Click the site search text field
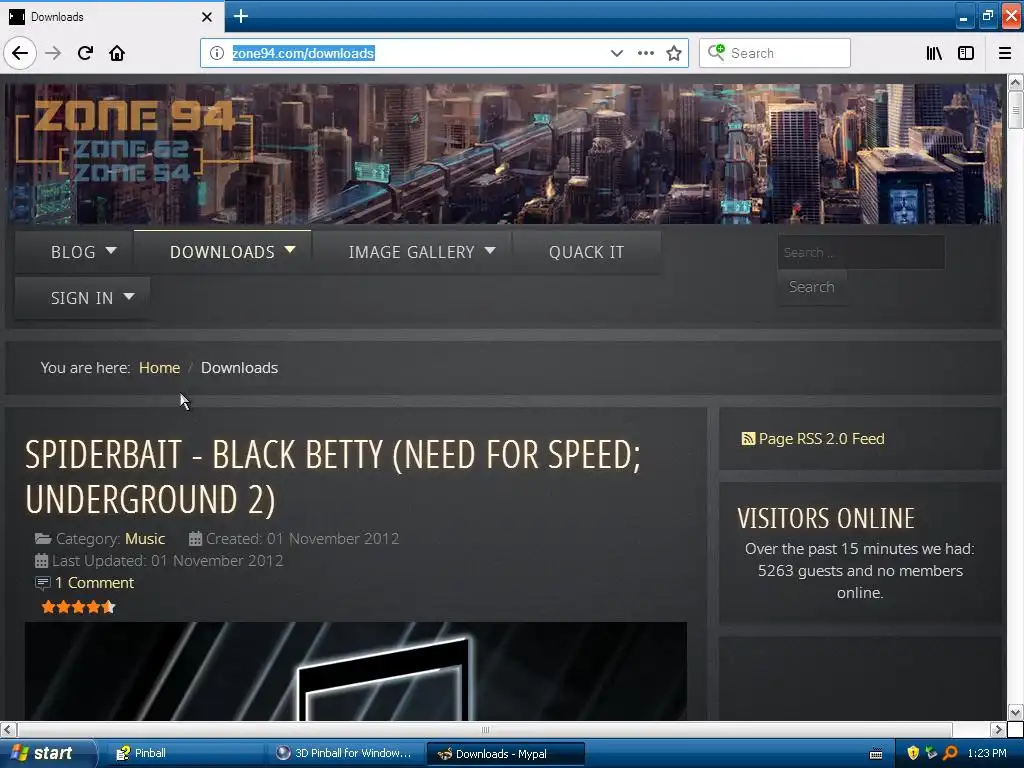This screenshot has height=768, width=1024. 861,252
